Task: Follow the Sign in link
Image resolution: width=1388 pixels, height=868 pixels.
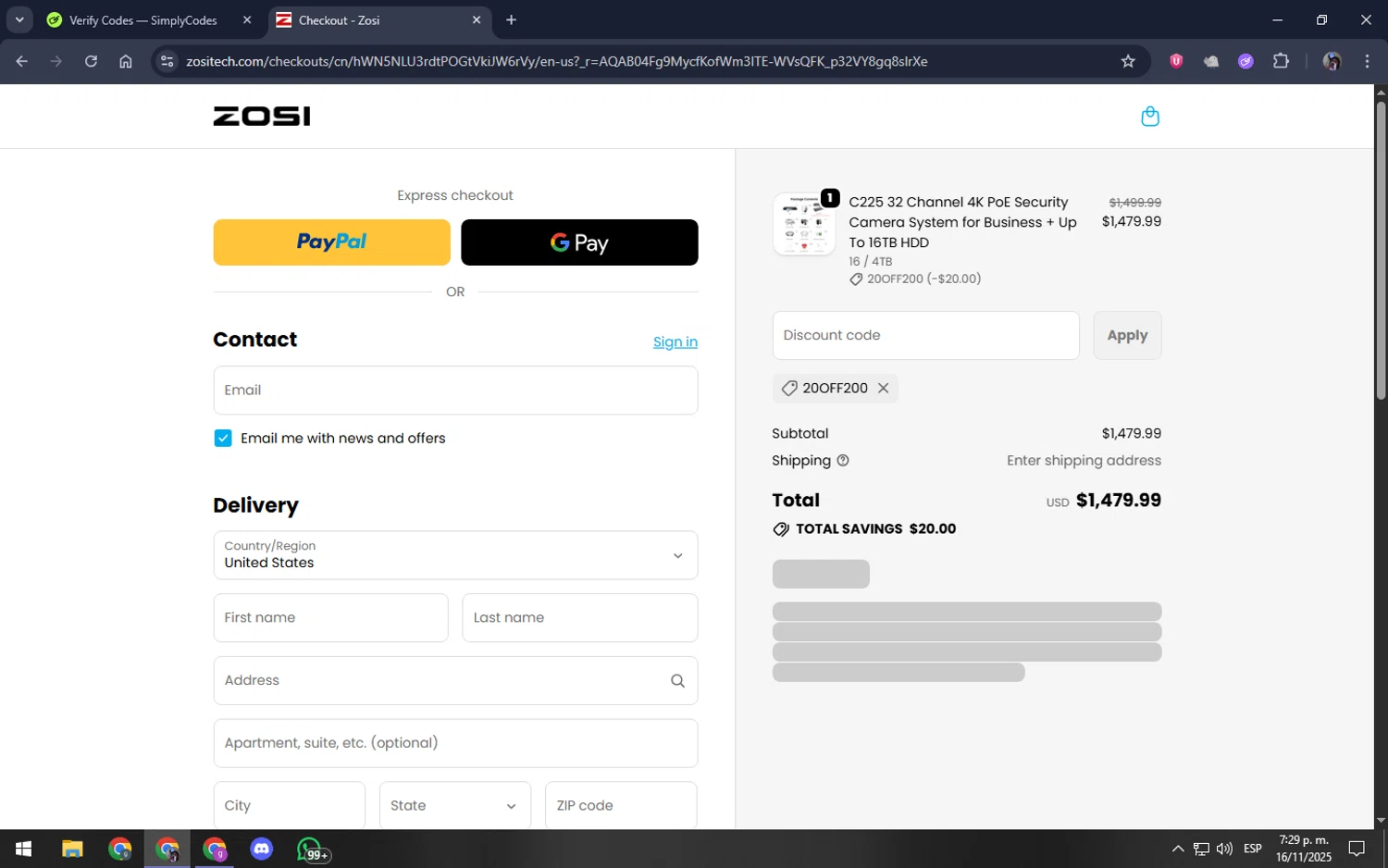Action: pyautogui.click(x=675, y=342)
